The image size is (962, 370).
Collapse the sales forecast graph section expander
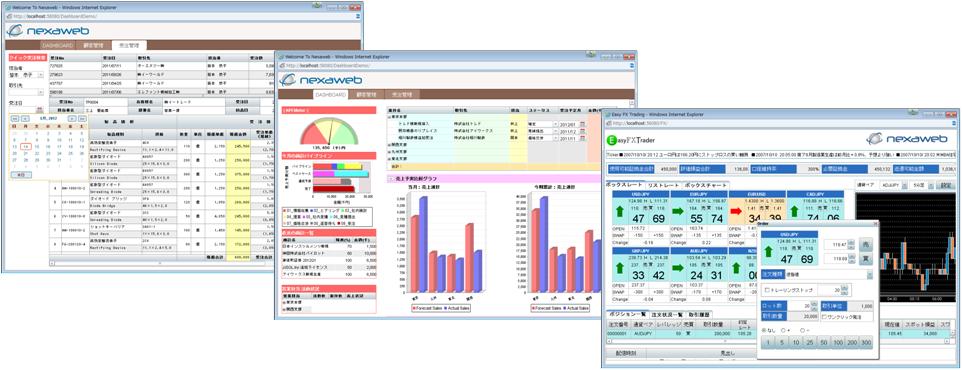[x=391, y=179]
